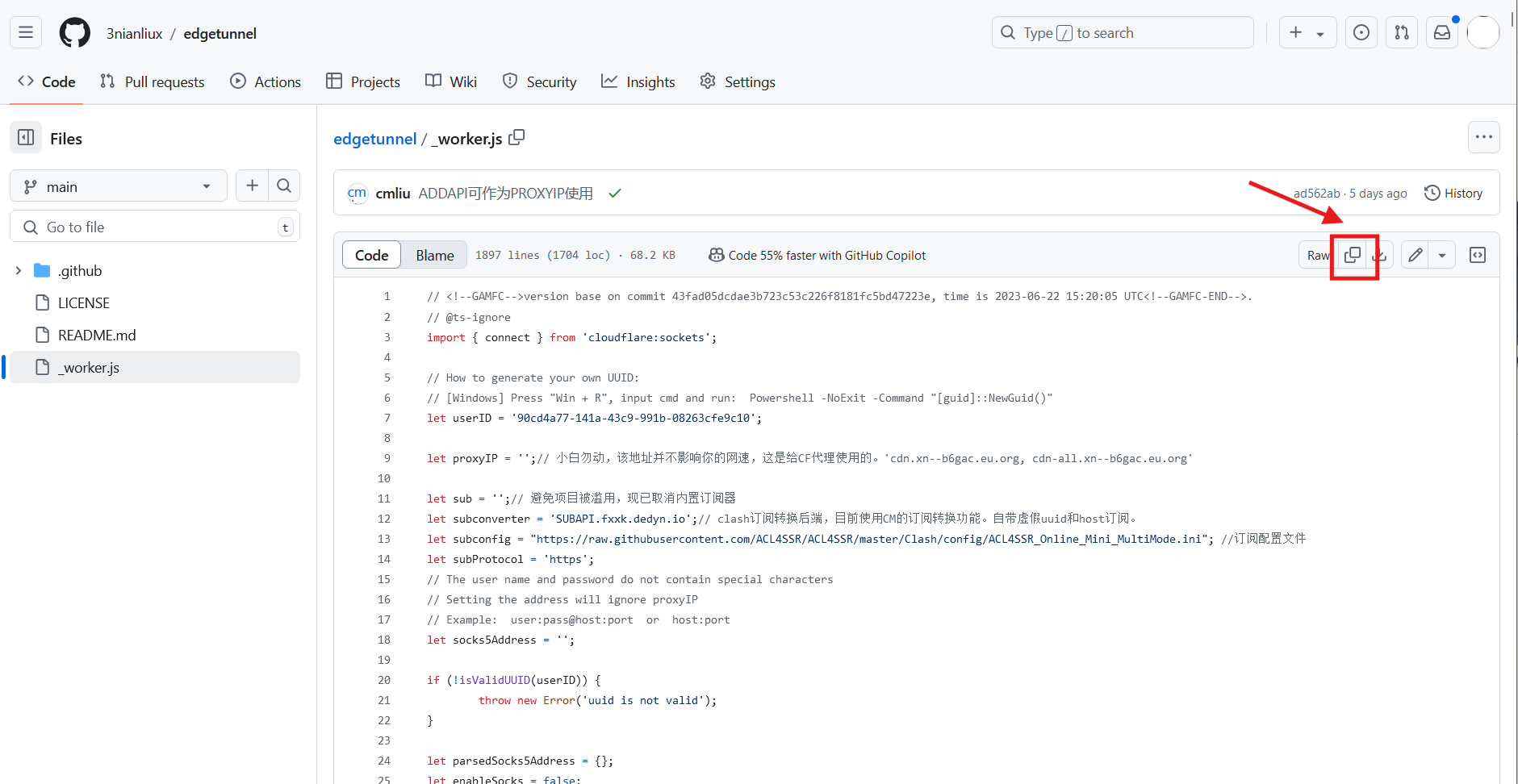
Task: Open cmliu's author profile link
Action: click(x=393, y=194)
